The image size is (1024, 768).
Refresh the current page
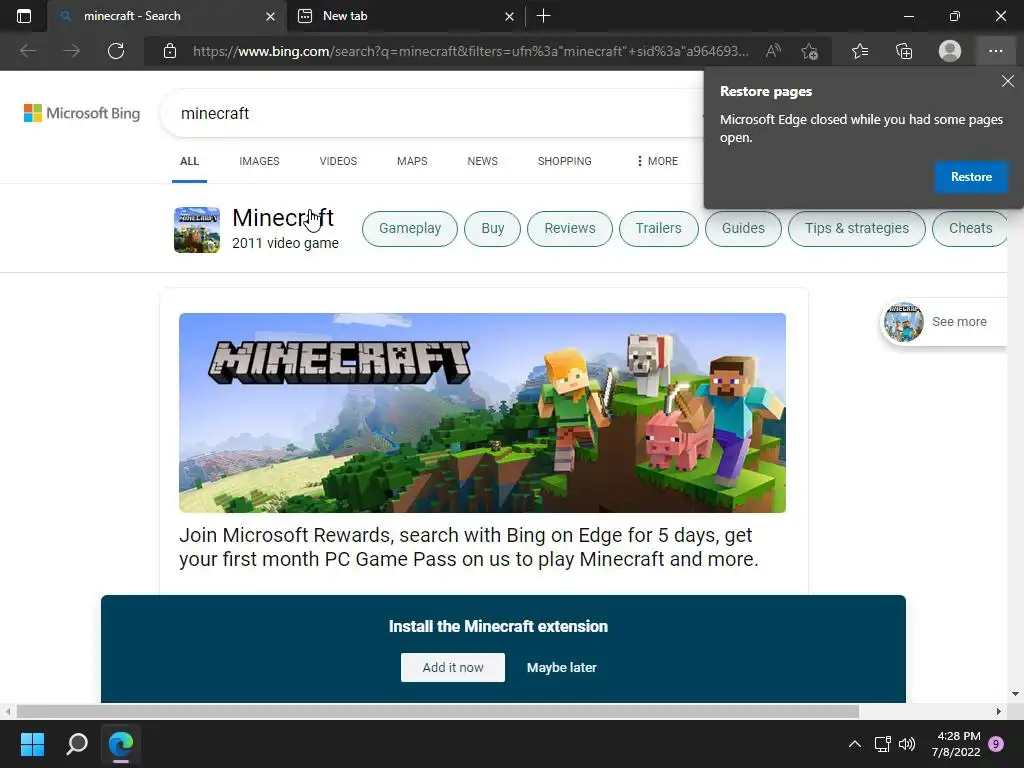tap(116, 51)
